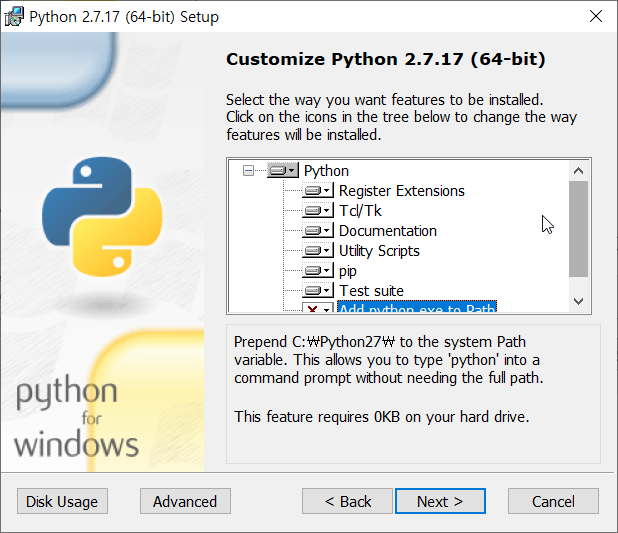
Task: Open install-option dropdown for Tcl/Tk
Action: click(318, 211)
